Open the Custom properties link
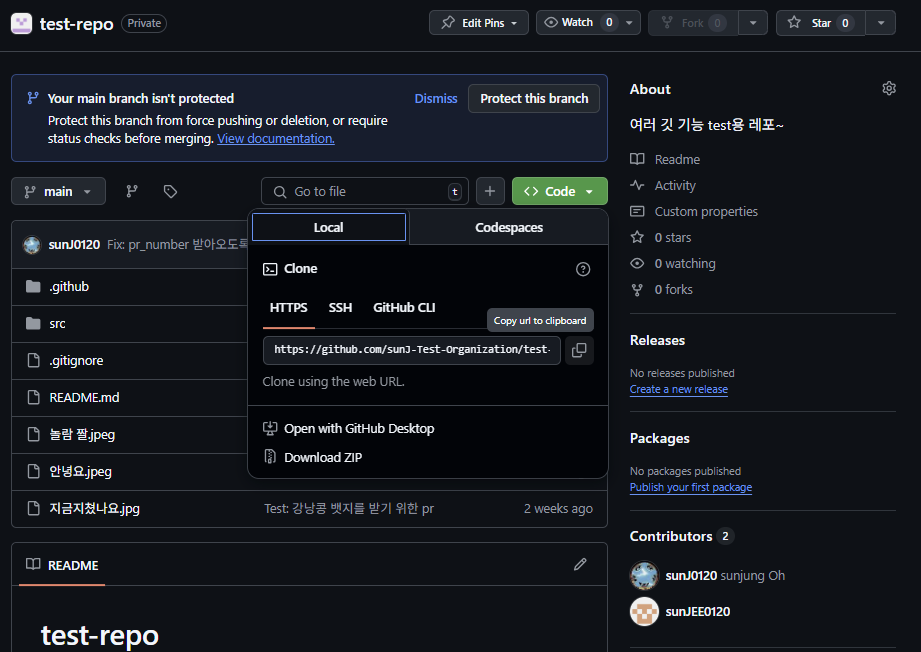The image size is (921, 652). tap(706, 211)
